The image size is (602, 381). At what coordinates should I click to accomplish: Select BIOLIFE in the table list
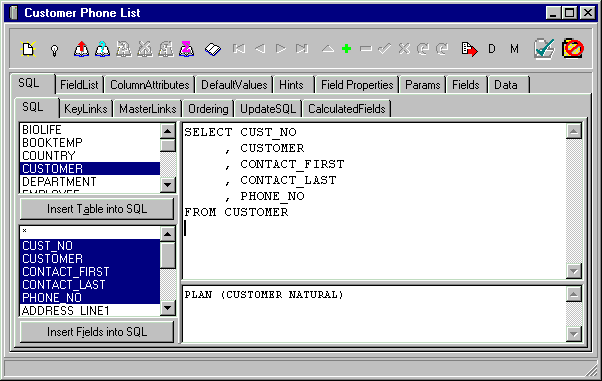point(90,130)
